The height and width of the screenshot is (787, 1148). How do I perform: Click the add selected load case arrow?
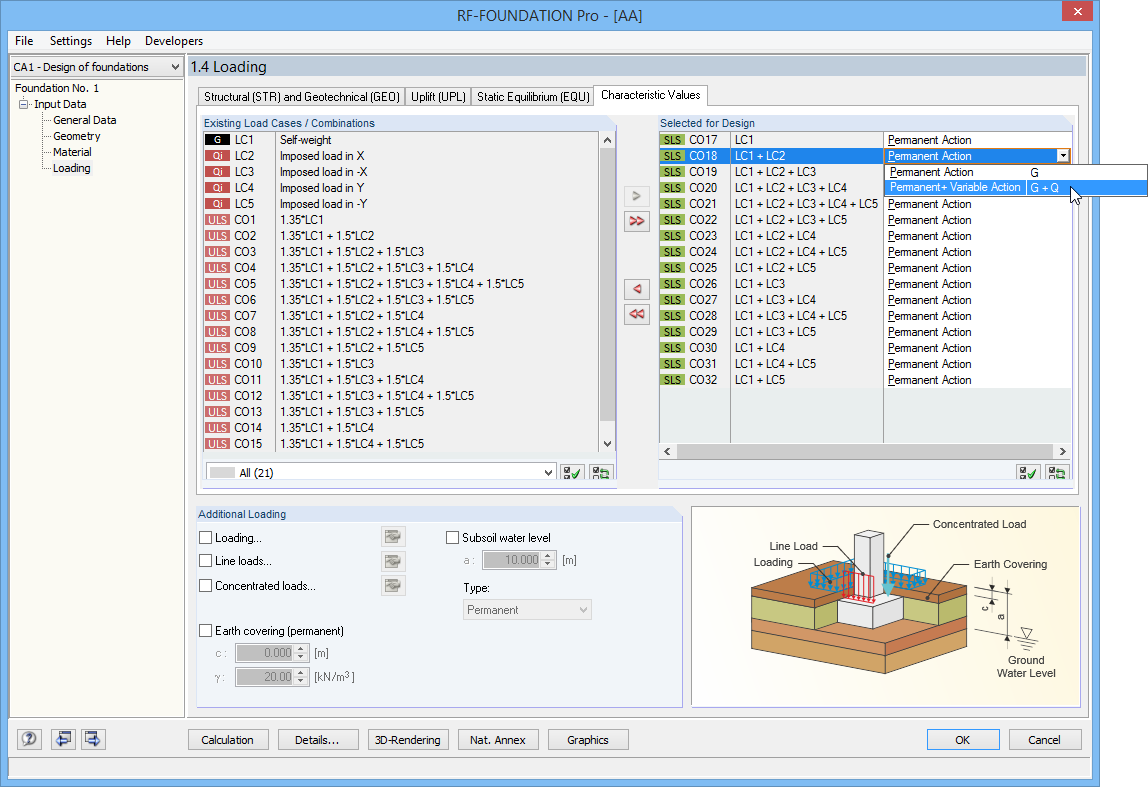pos(636,196)
